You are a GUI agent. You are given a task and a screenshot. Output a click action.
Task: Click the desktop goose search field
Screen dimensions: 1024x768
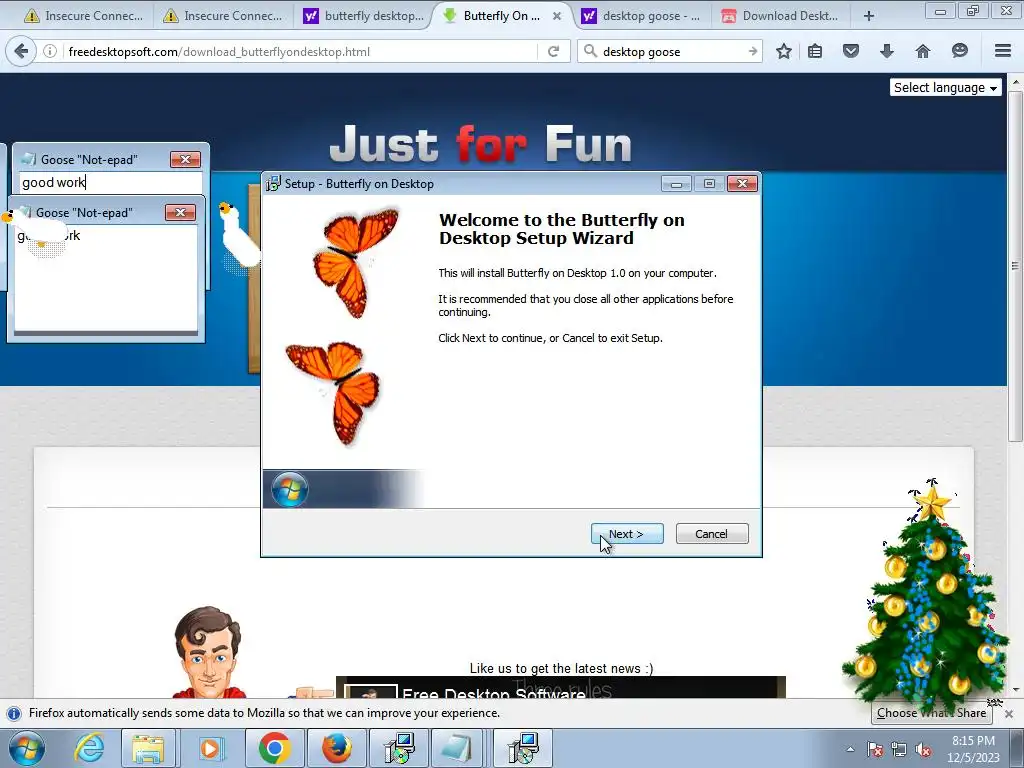click(671, 51)
